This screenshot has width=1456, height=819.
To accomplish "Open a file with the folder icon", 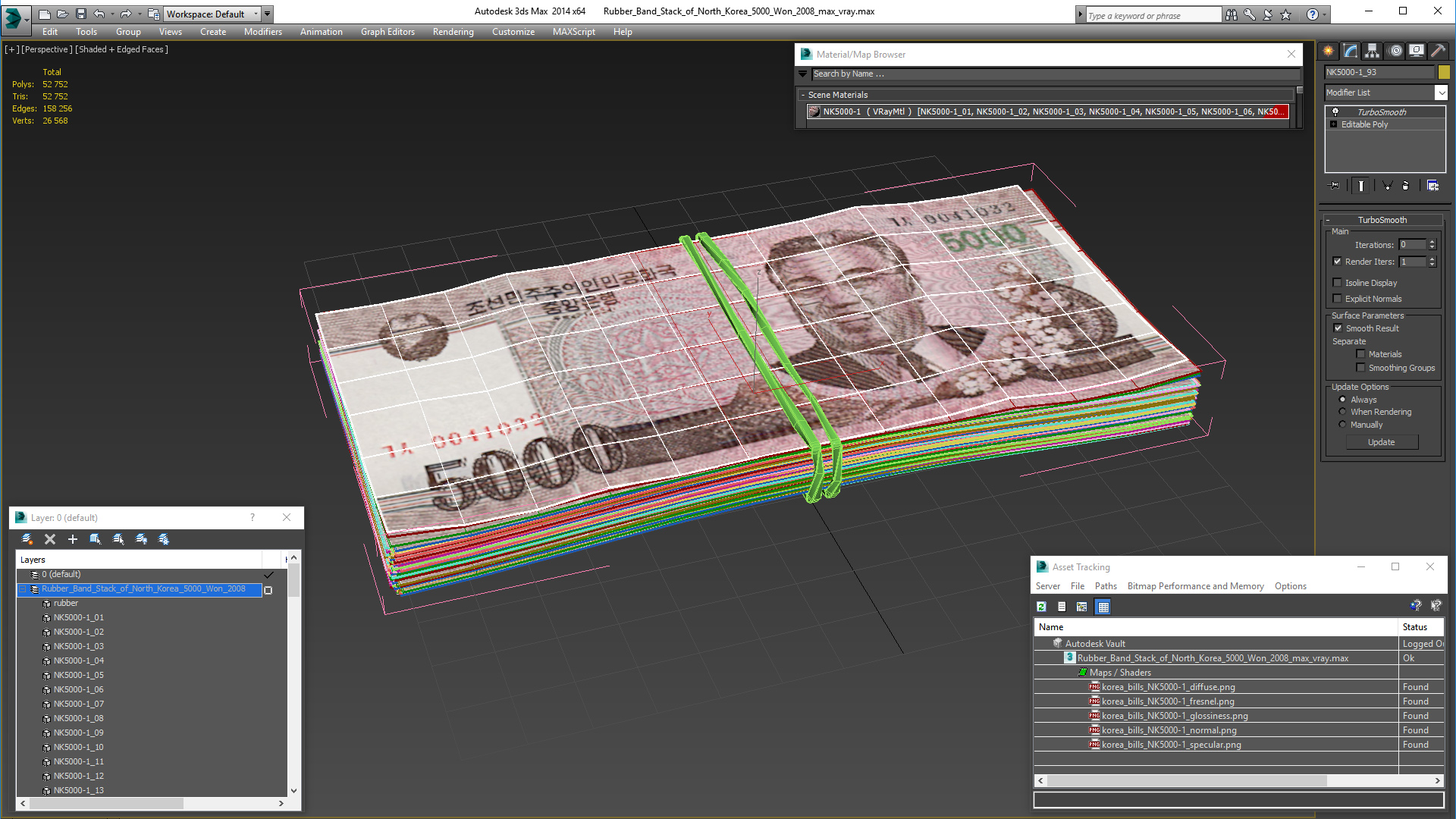I will [x=63, y=14].
